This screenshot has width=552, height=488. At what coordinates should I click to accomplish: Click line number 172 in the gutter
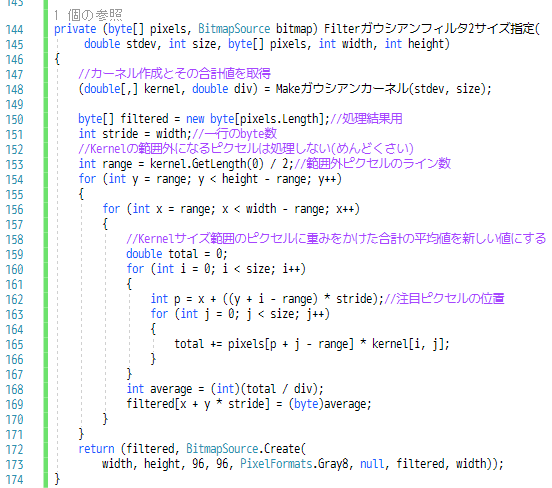[14, 450]
